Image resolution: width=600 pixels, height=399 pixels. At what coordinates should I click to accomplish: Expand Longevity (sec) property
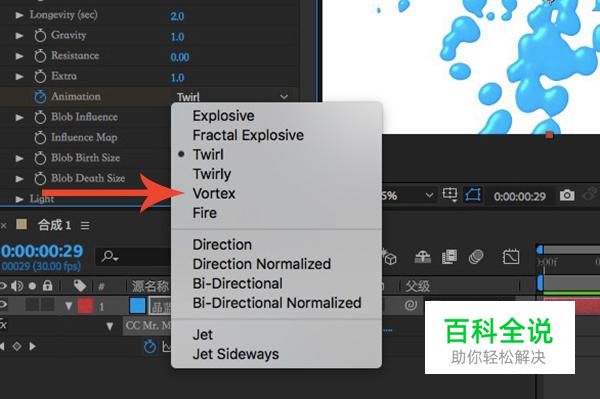click(19, 15)
